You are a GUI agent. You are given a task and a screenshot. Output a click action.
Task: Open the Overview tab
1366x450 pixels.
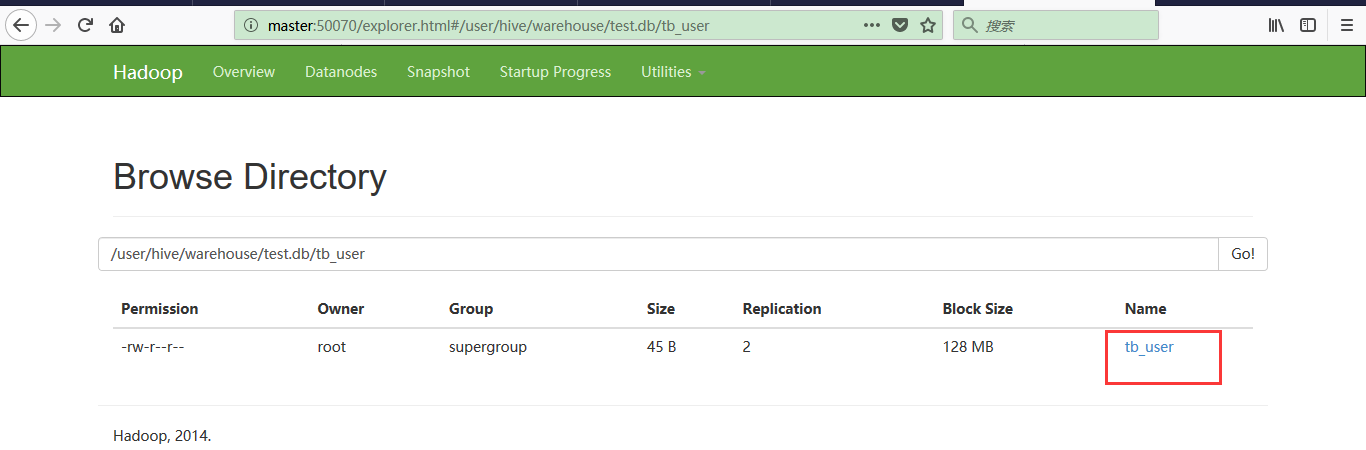click(244, 72)
